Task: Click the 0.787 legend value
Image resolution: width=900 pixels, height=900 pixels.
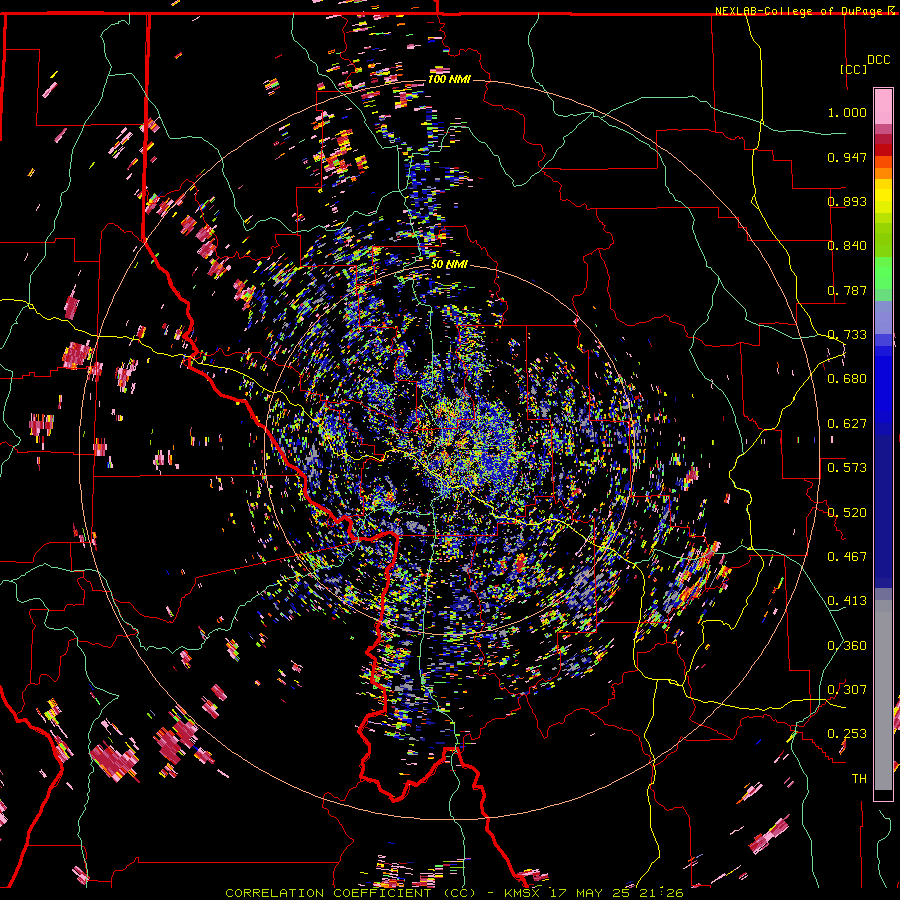Action: (x=847, y=290)
